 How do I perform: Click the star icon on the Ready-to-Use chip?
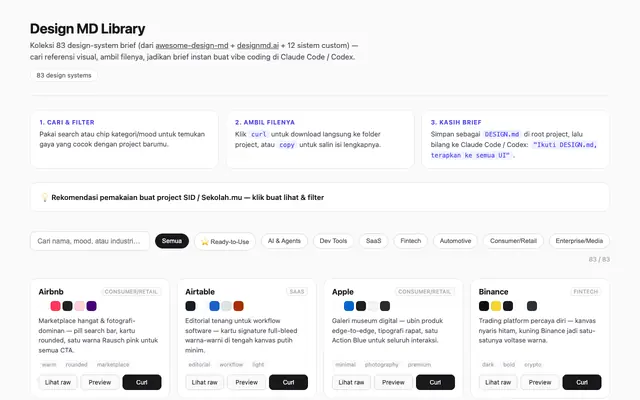(205, 242)
